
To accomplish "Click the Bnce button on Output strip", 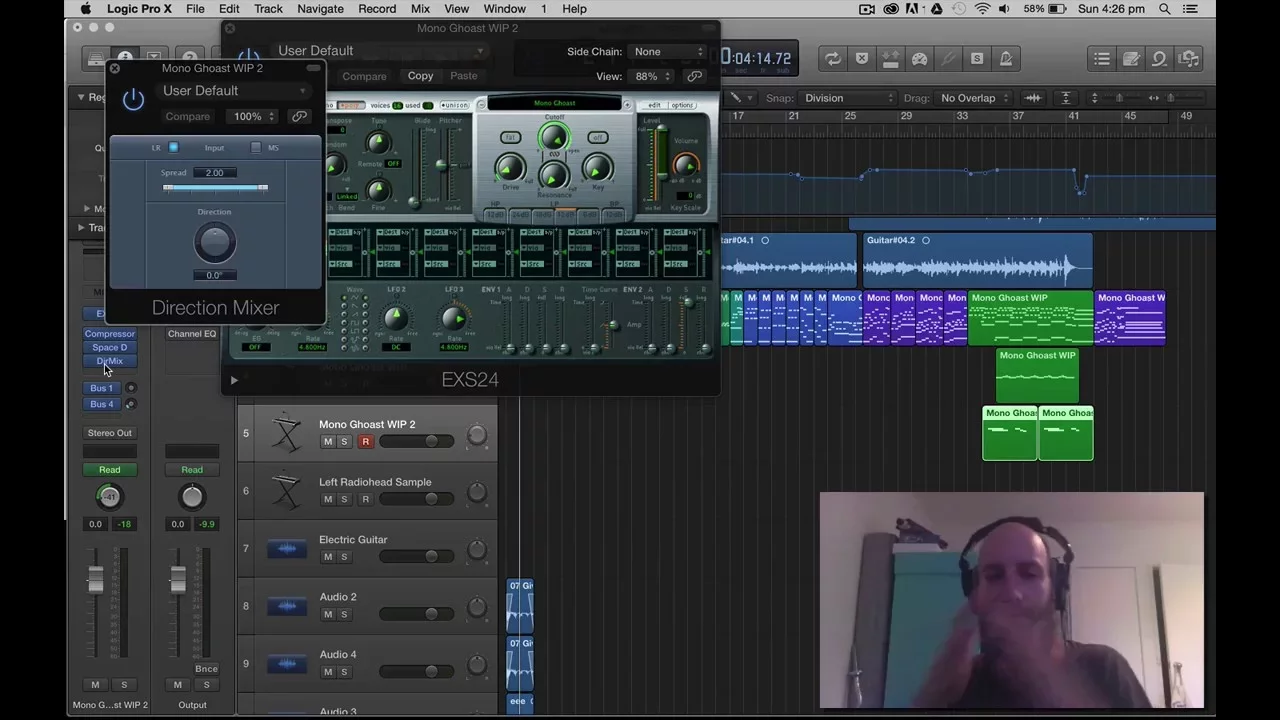I will click(206, 669).
